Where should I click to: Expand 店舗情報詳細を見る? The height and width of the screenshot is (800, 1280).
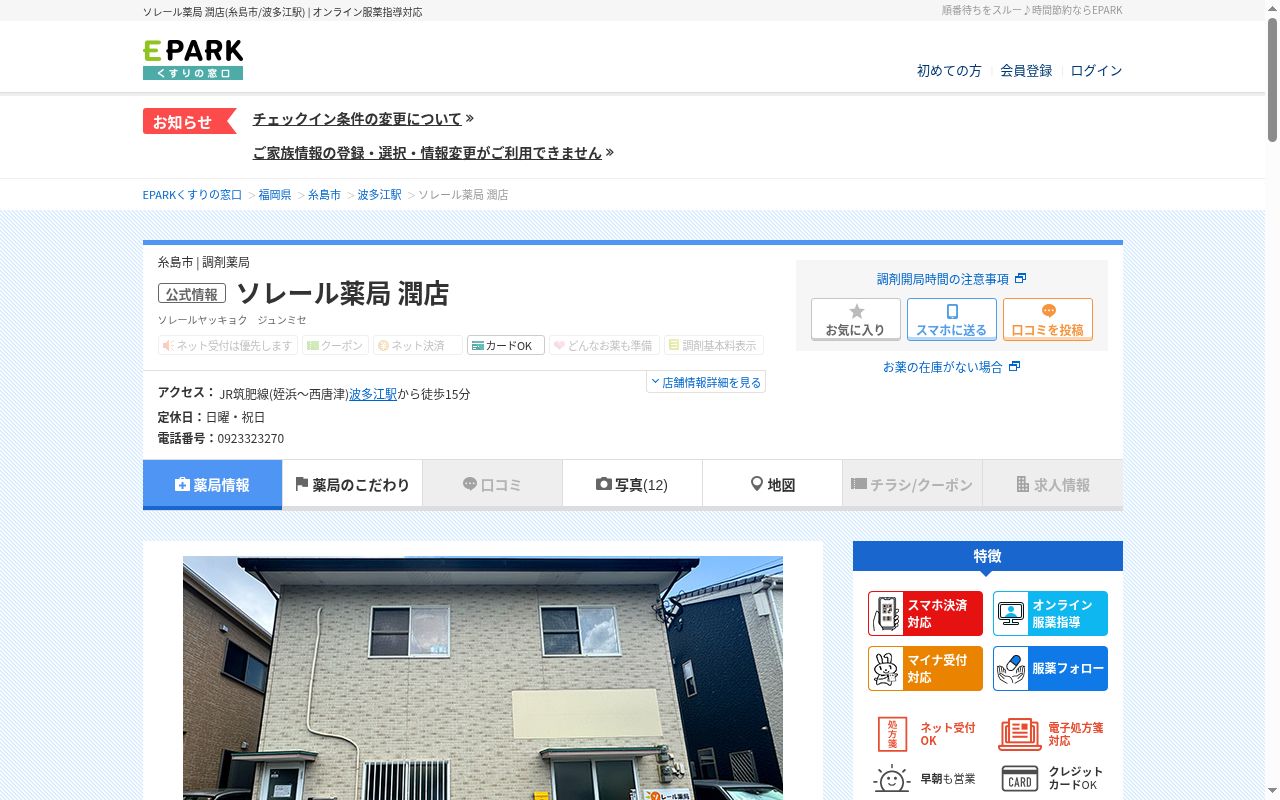tap(706, 382)
